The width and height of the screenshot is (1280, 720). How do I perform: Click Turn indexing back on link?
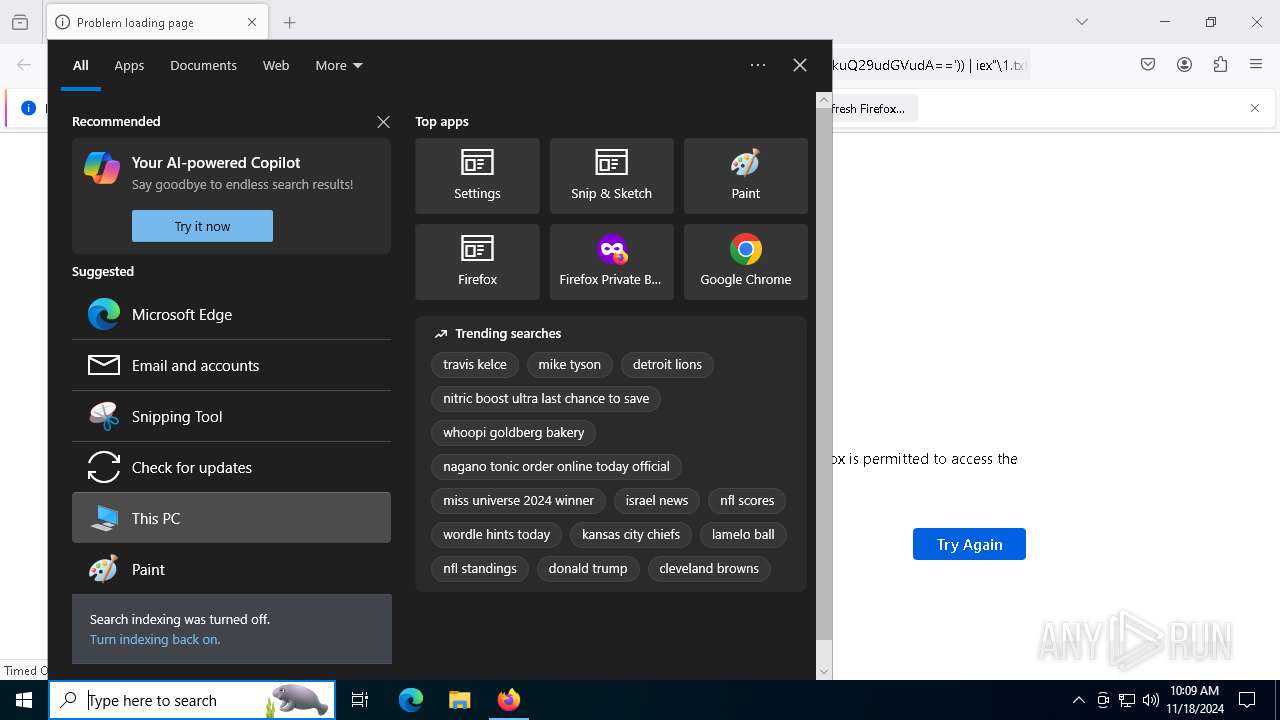155,639
